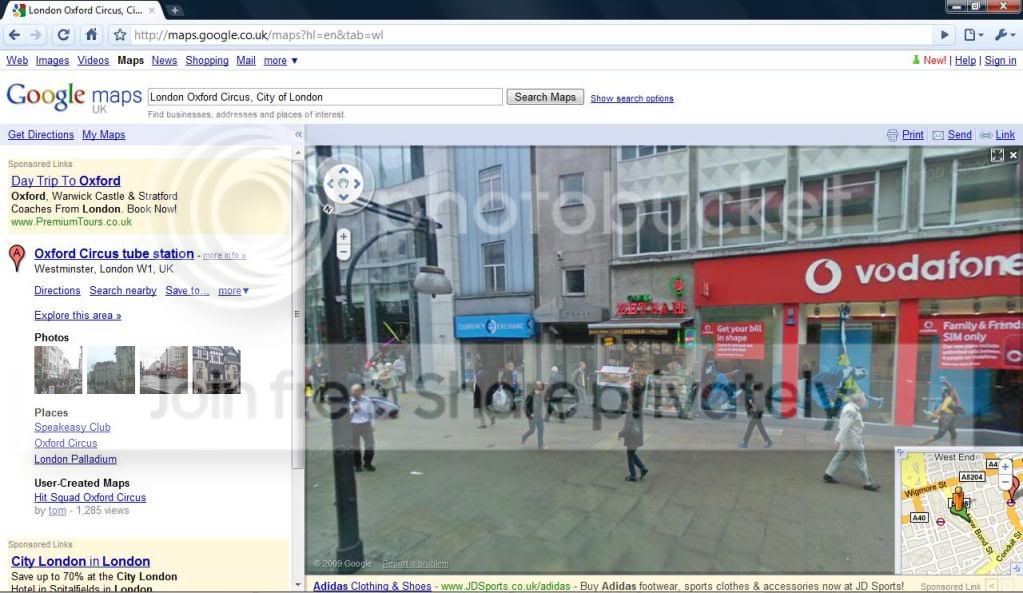Click the browser forward arrow
The width and height of the screenshot is (1023, 593).
tap(37, 35)
